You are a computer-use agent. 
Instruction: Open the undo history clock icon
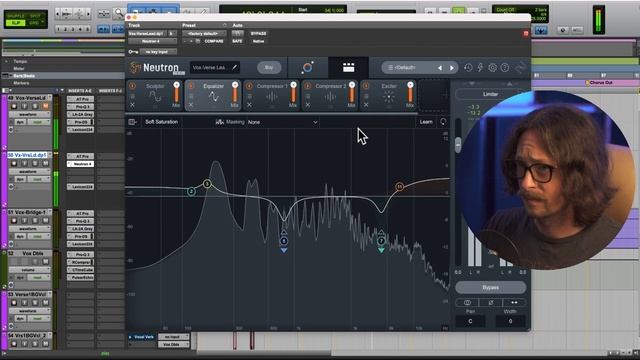(468, 68)
